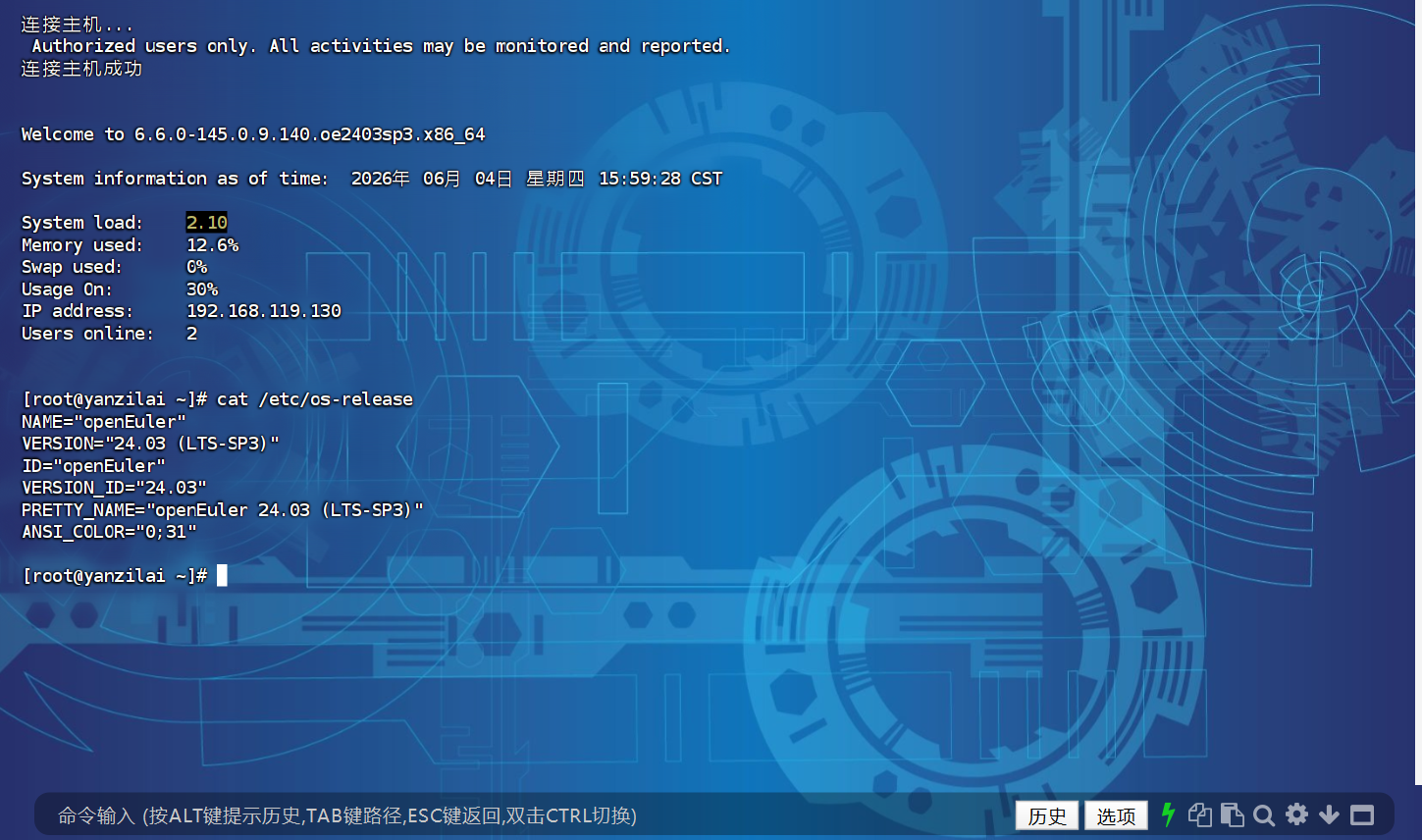
Task: Click the 'Authorized users only' banner line
Action: [382, 46]
